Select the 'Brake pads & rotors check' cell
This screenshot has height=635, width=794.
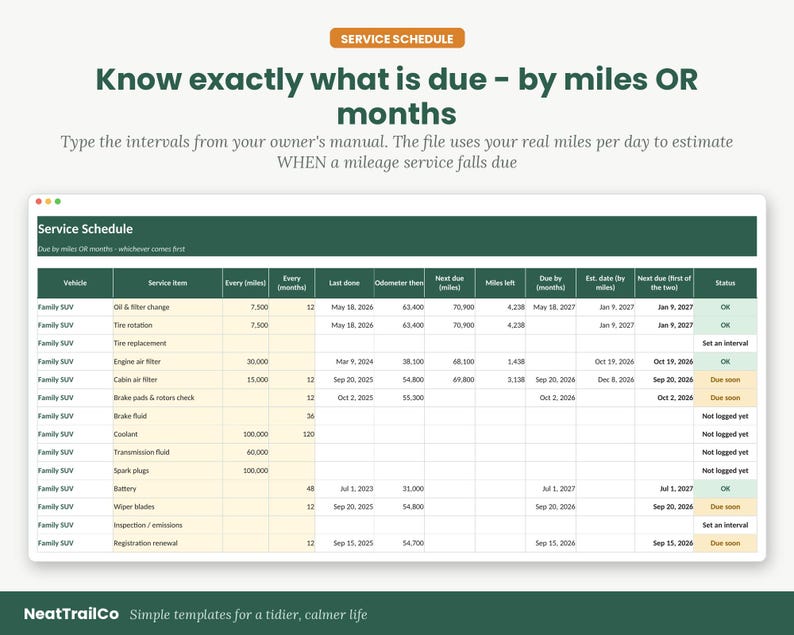click(168, 398)
